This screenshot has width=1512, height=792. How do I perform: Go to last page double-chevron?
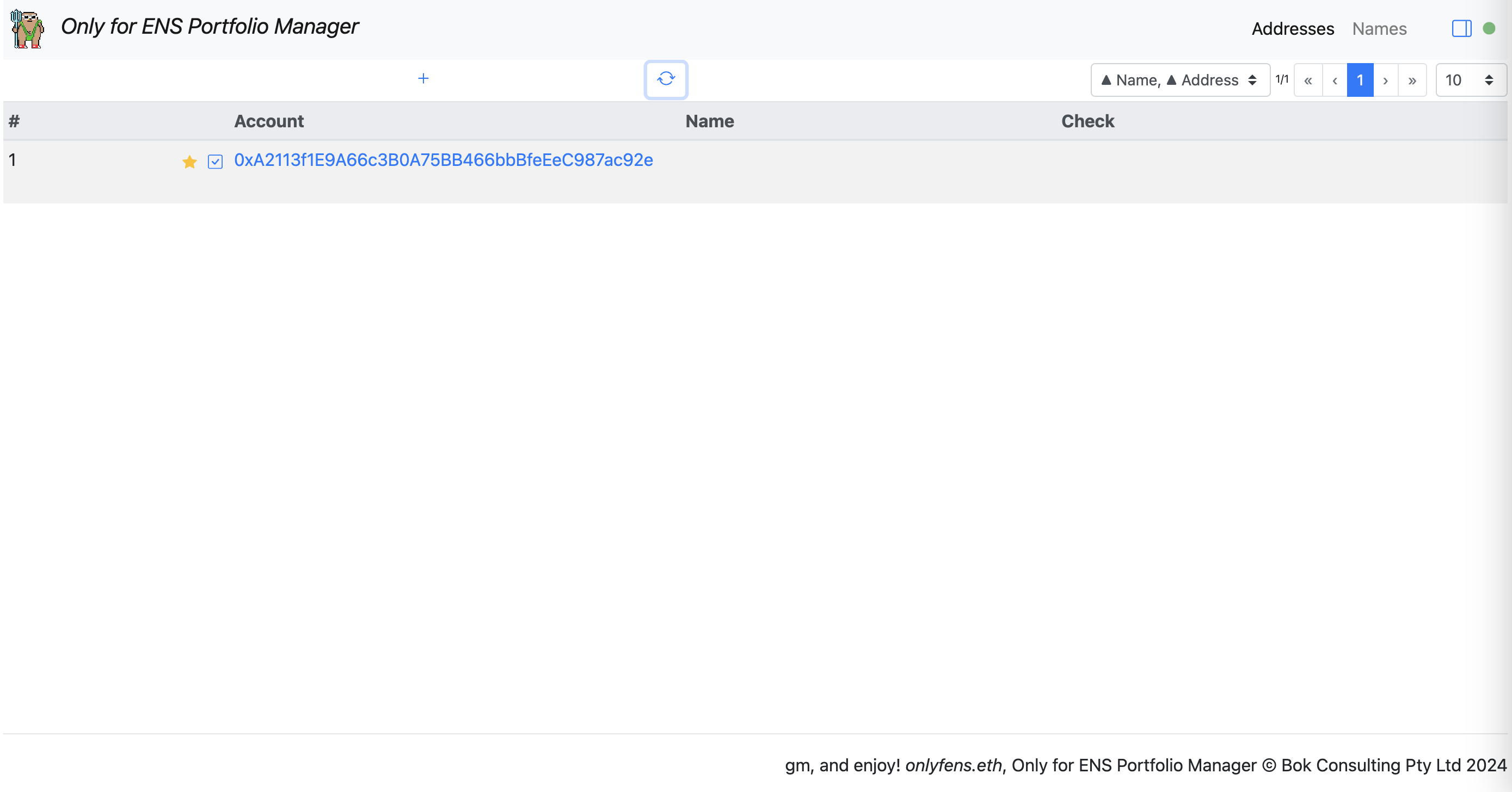(1412, 81)
